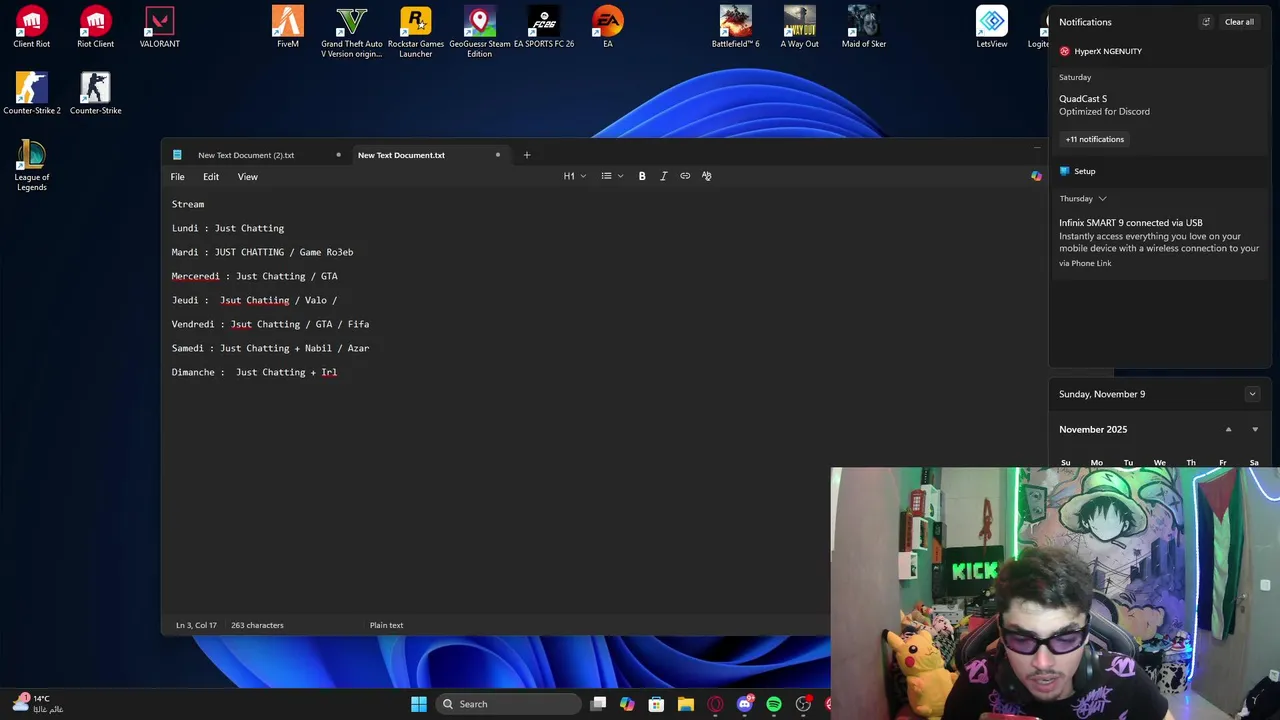
Task: Open the H1 heading dropdown
Action: 575,176
